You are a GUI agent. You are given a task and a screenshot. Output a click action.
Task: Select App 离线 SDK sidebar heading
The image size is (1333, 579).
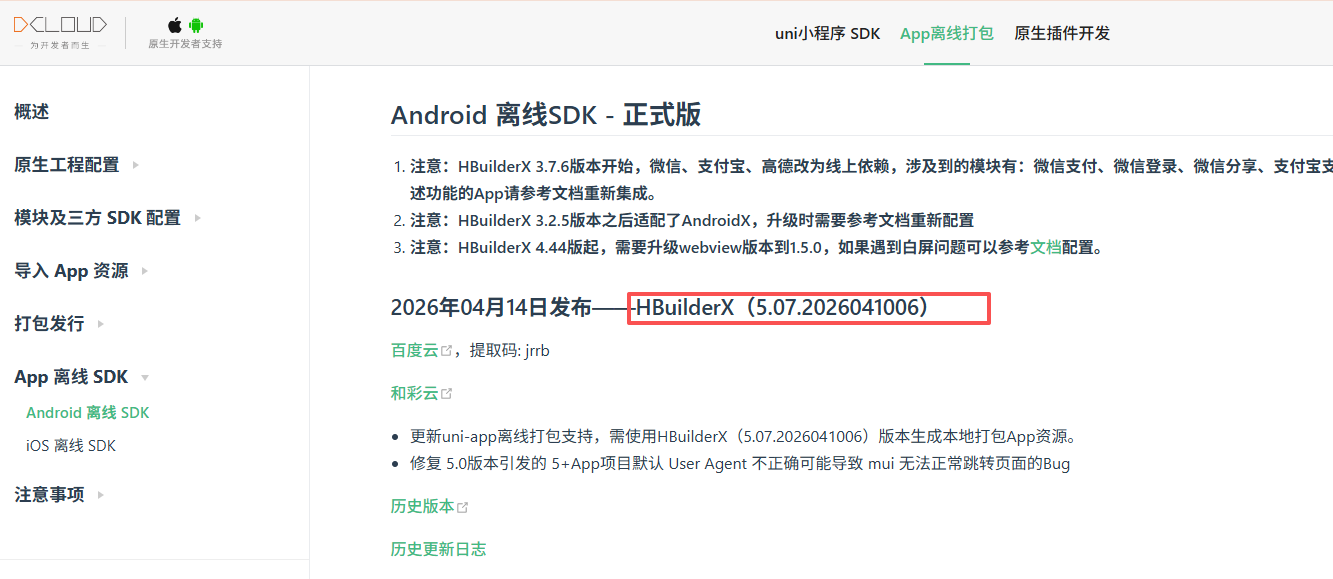pos(71,377)
